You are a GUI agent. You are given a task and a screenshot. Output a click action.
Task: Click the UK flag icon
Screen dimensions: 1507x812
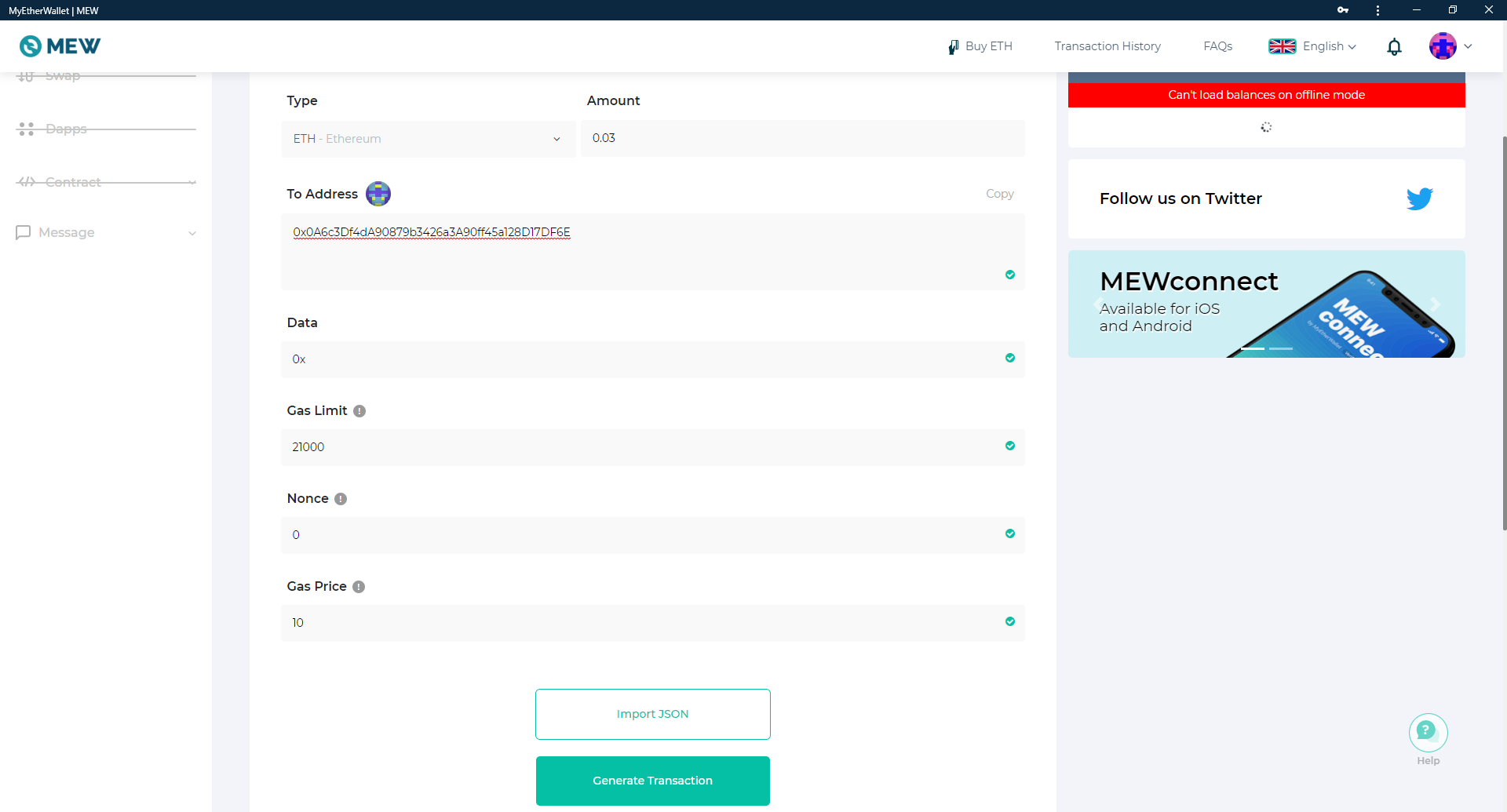point(1283,46)
